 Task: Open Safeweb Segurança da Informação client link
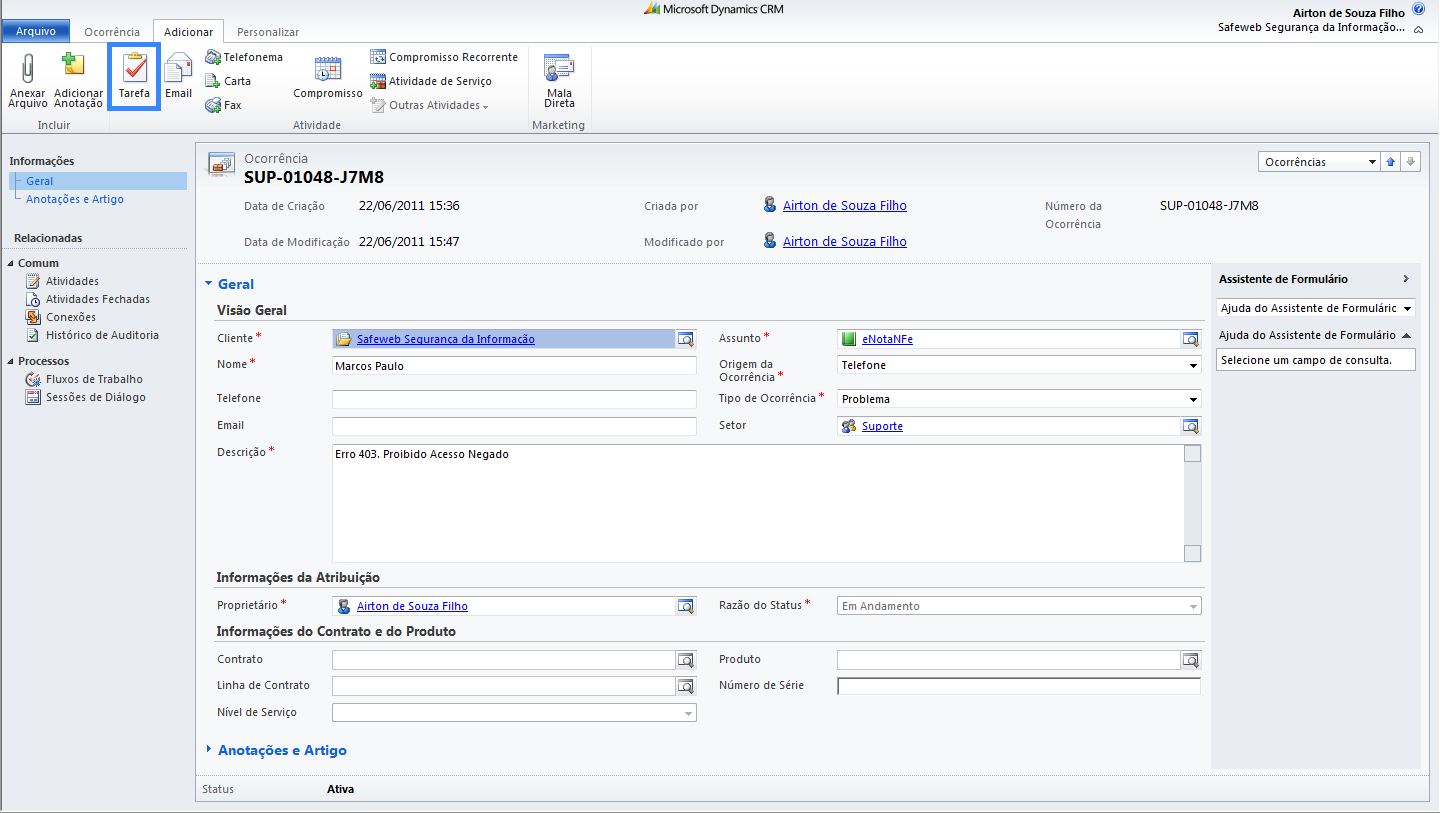pyautogui.click(x=445, y=339)
